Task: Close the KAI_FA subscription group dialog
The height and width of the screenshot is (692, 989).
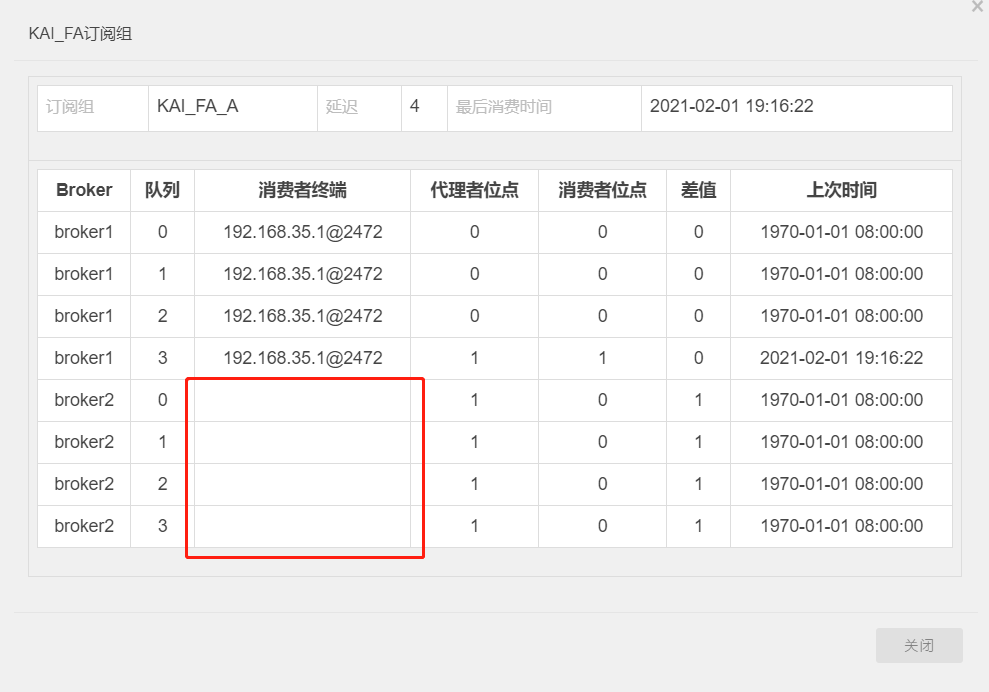Action: [977, 6]
